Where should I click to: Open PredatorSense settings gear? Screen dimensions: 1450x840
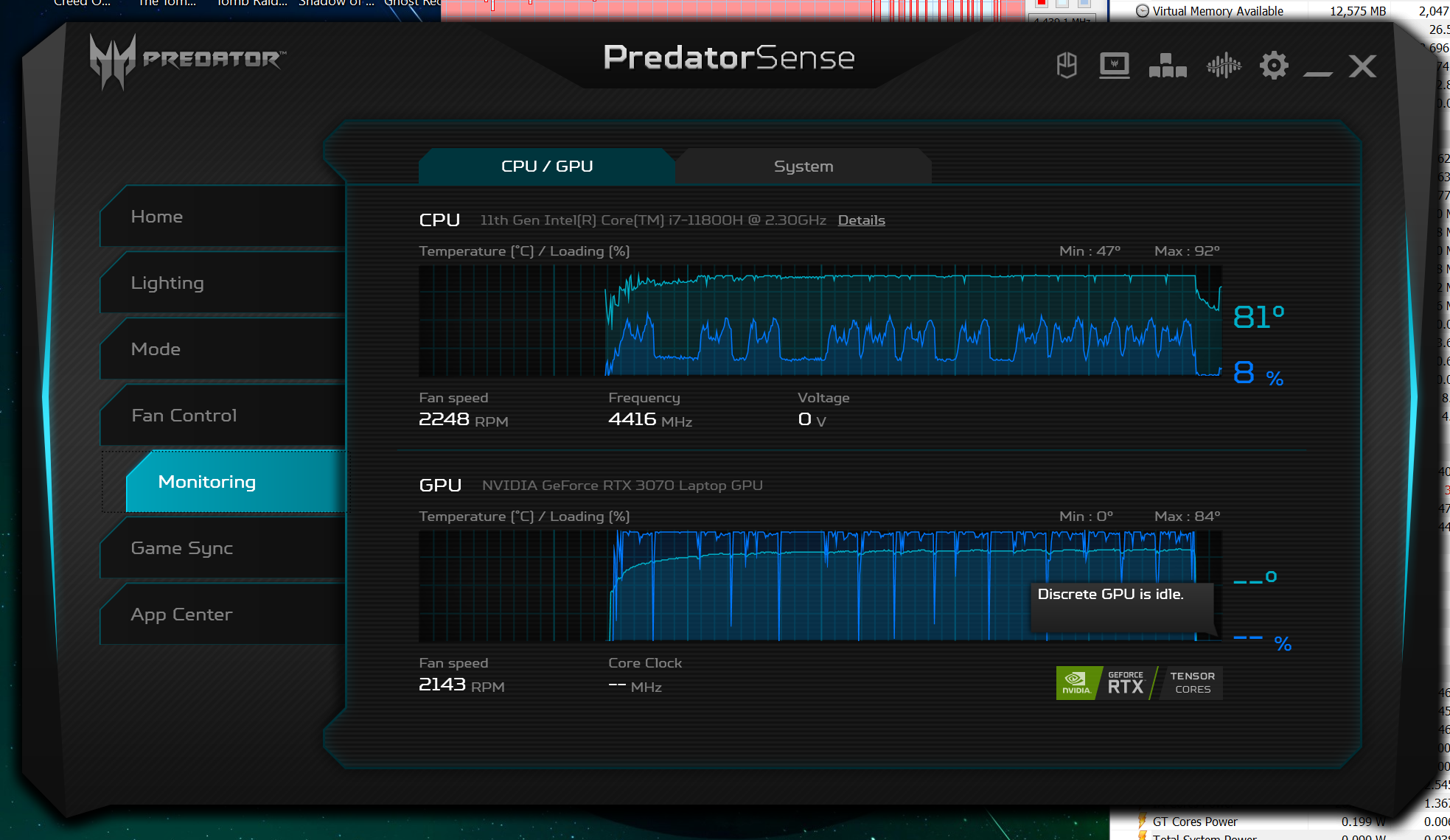[x=1274, y=66]
